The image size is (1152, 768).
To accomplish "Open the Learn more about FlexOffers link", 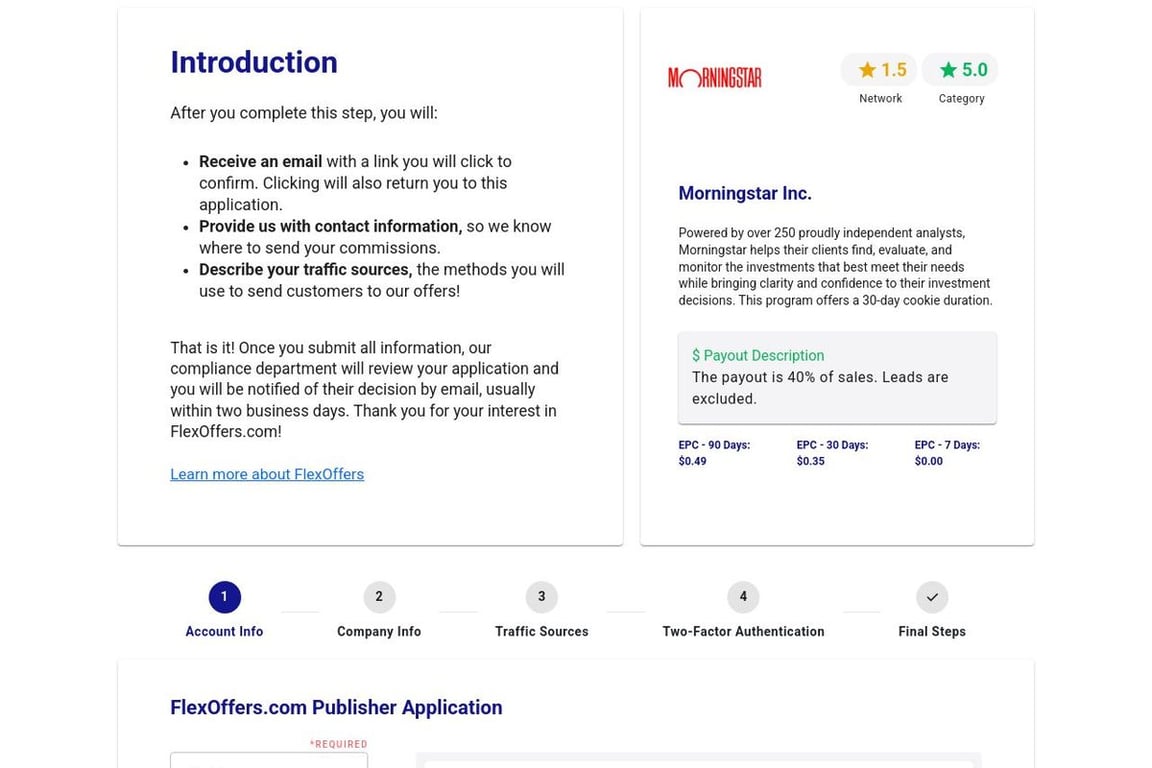I will pyautogui.click(x=267, y=474).
